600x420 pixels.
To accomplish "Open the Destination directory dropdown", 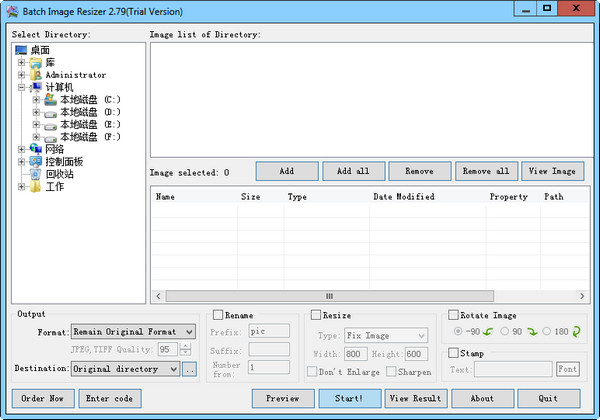I will point(174,369).
